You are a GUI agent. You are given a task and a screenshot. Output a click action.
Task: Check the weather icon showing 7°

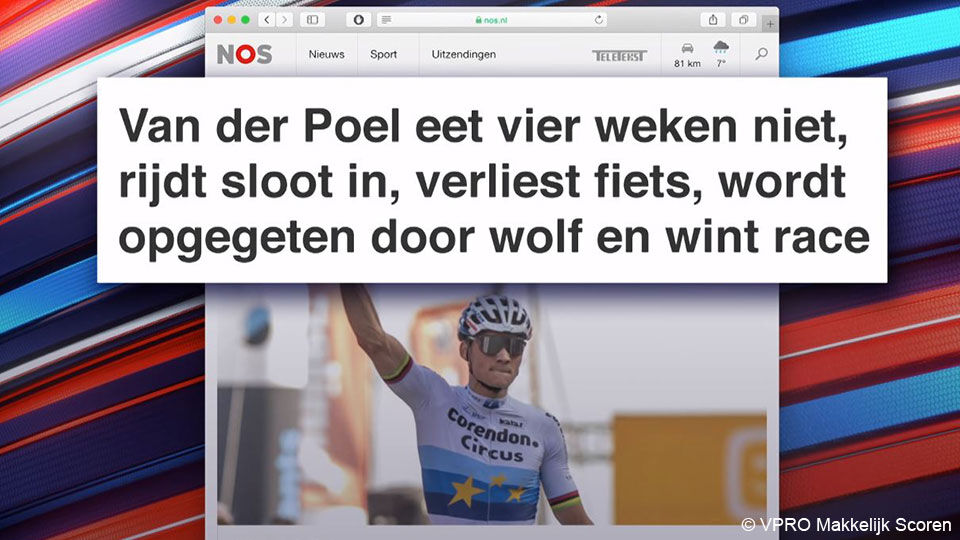[x=721, y=54]
